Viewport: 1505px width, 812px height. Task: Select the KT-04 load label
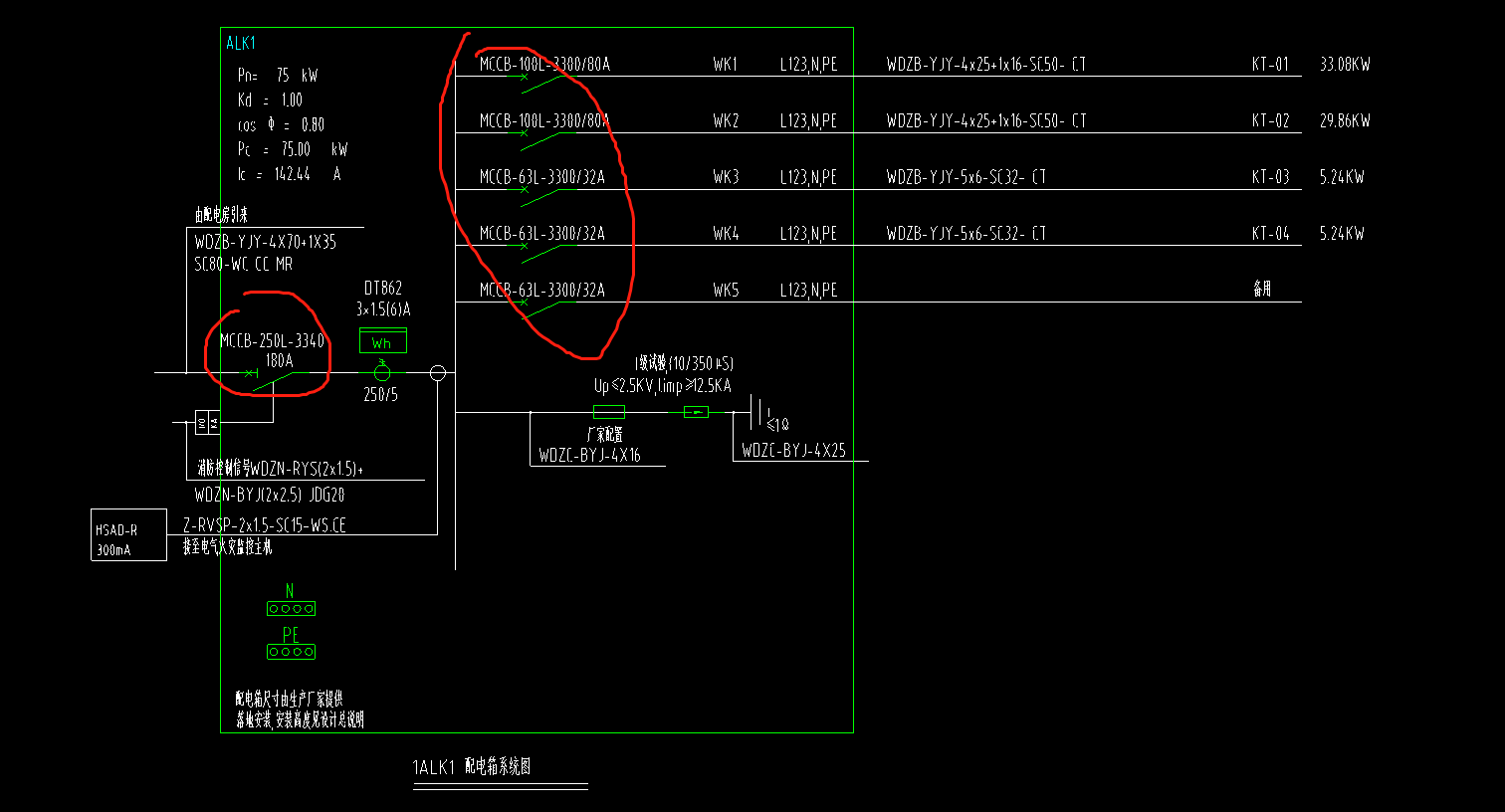click(x=1271, y=234)
